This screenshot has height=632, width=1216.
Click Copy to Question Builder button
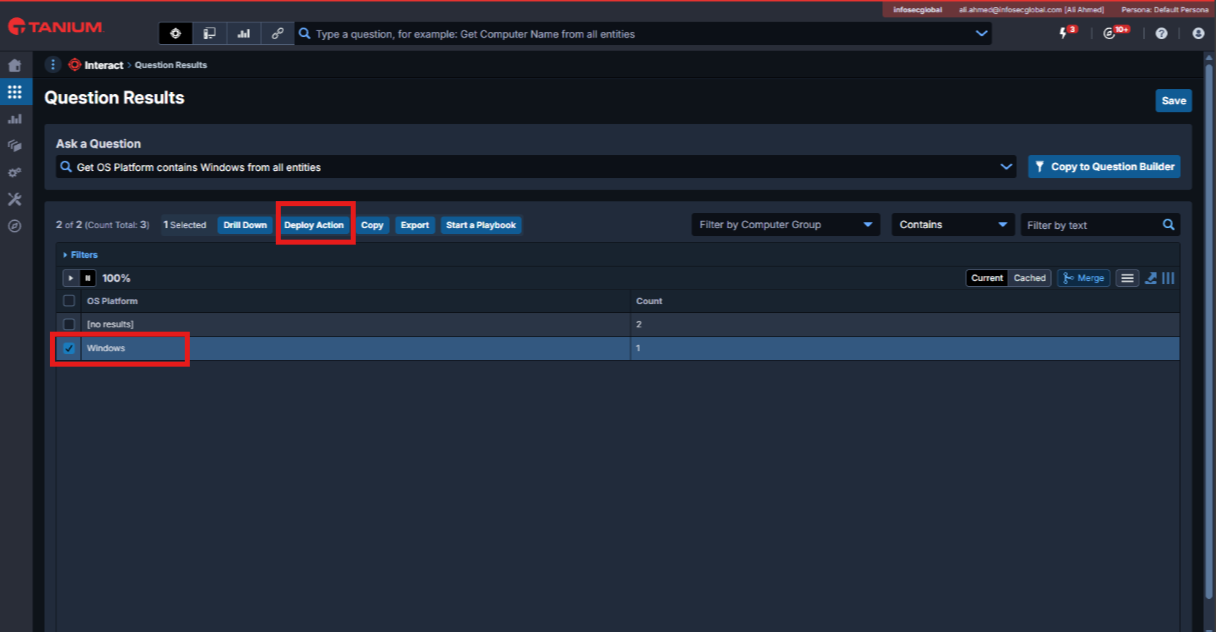1104,167
